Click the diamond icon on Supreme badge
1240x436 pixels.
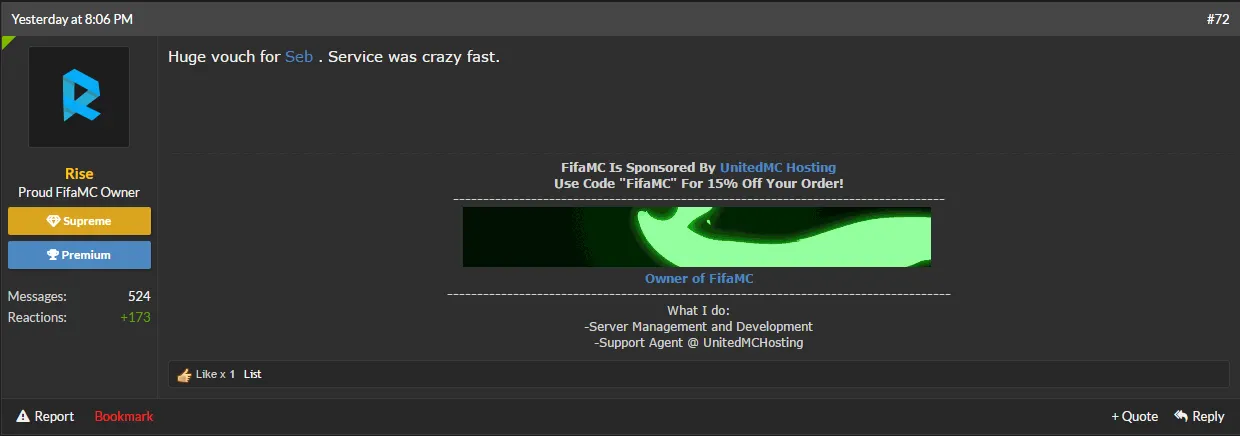coord(54,221)
